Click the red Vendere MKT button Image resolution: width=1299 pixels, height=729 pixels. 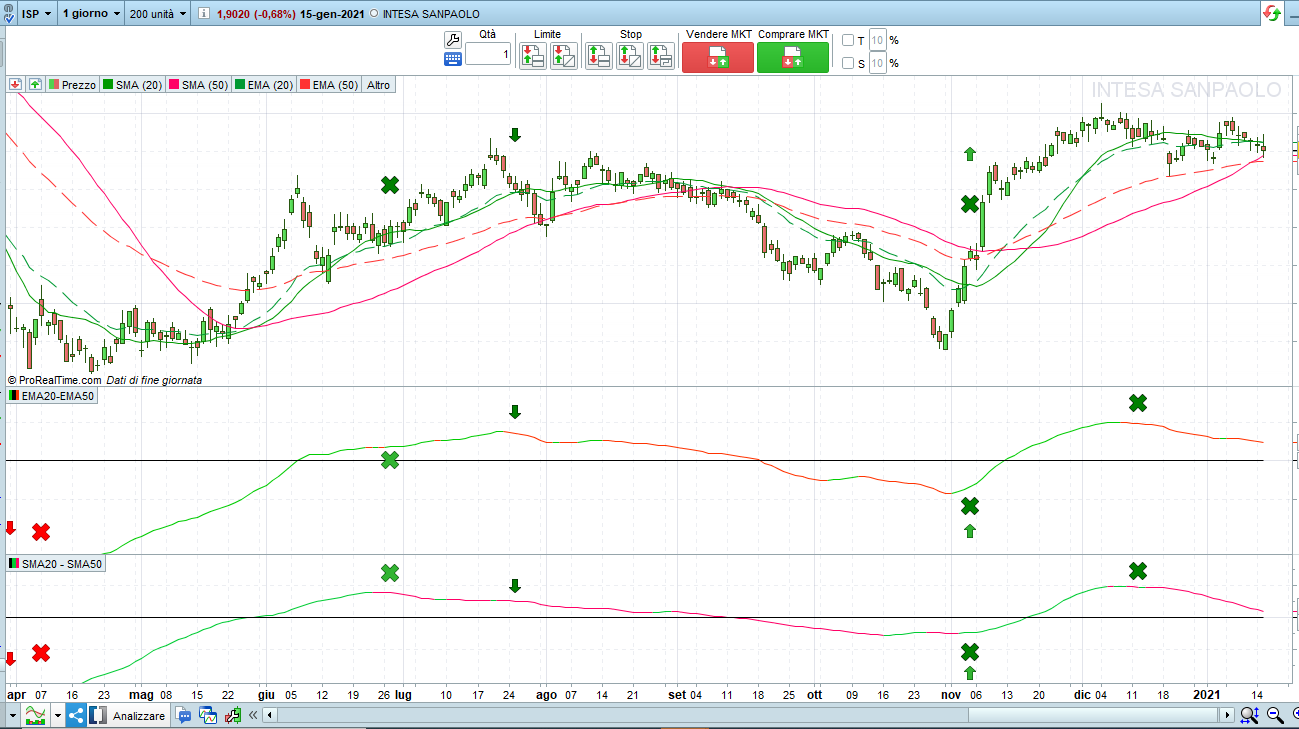pyautogui.click(x=717, y=57)
